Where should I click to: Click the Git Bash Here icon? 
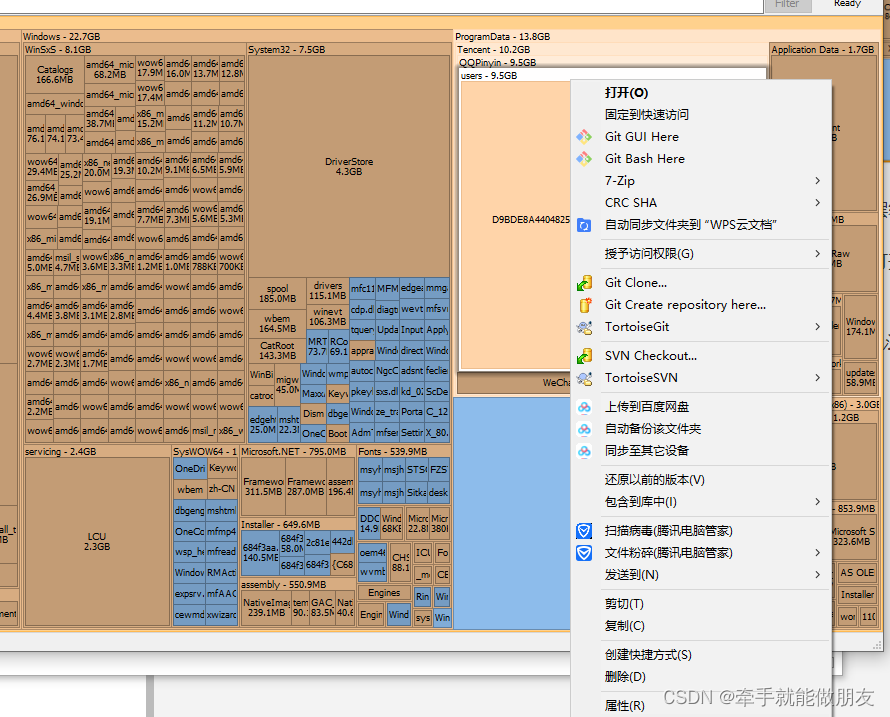click(x=584, y=159)
